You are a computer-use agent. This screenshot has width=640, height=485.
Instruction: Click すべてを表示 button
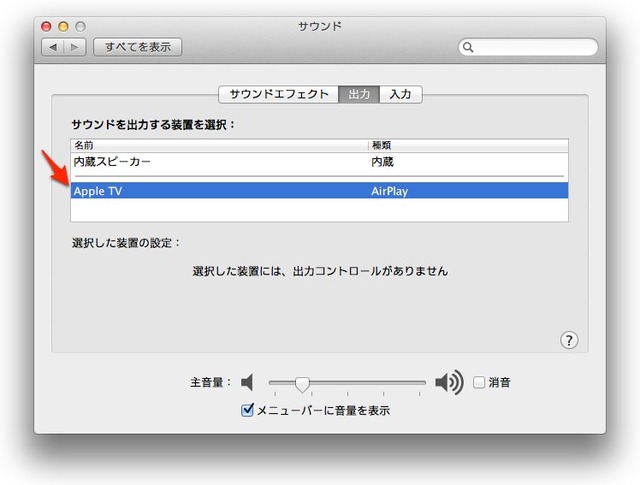click(138, 47)
